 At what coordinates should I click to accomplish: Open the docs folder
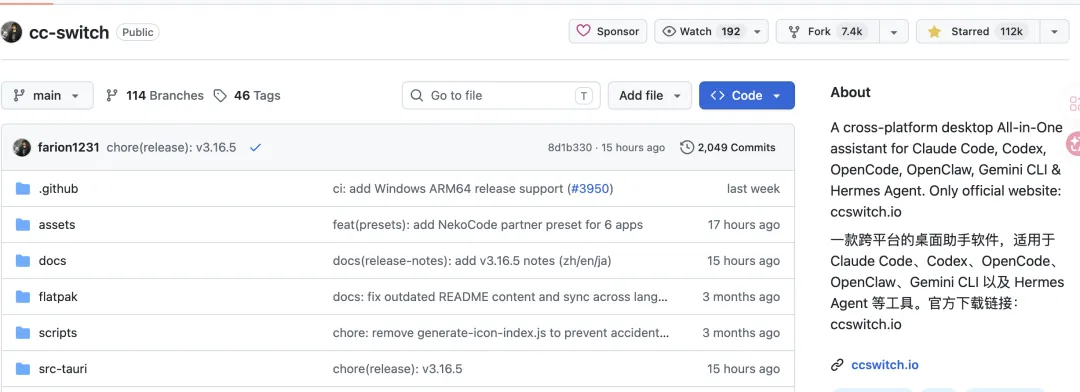(52, 260)
